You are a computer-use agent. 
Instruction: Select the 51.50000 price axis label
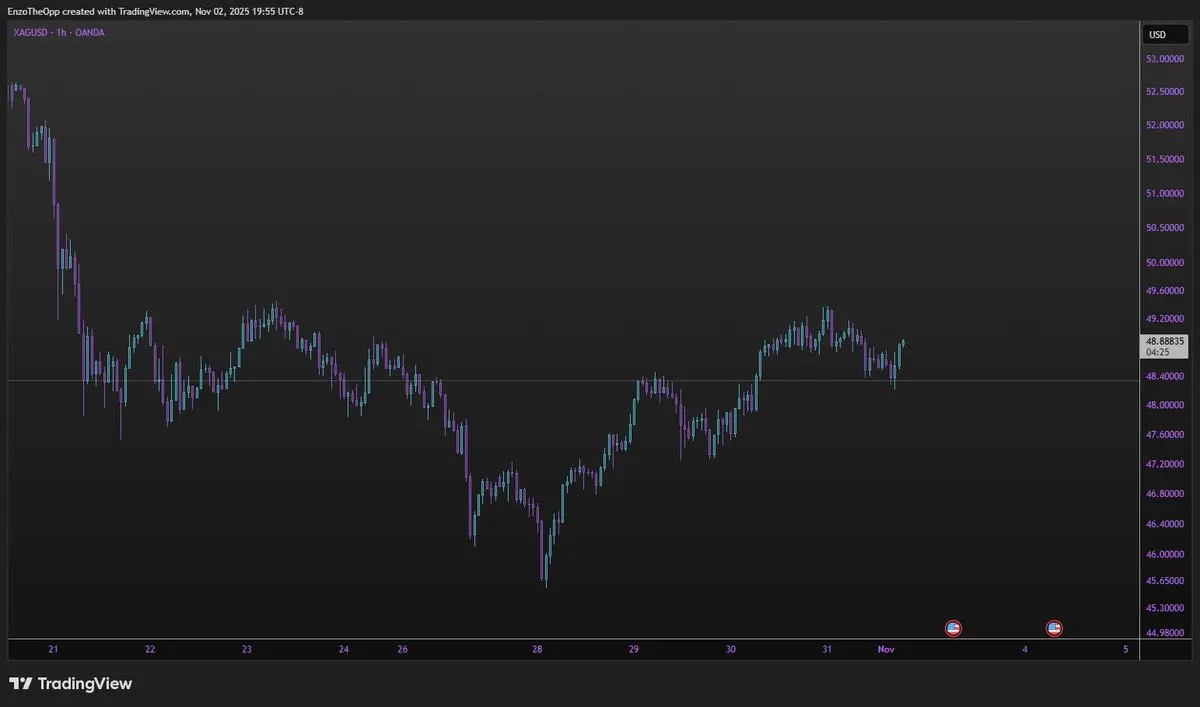click(x=1165, y=159)
